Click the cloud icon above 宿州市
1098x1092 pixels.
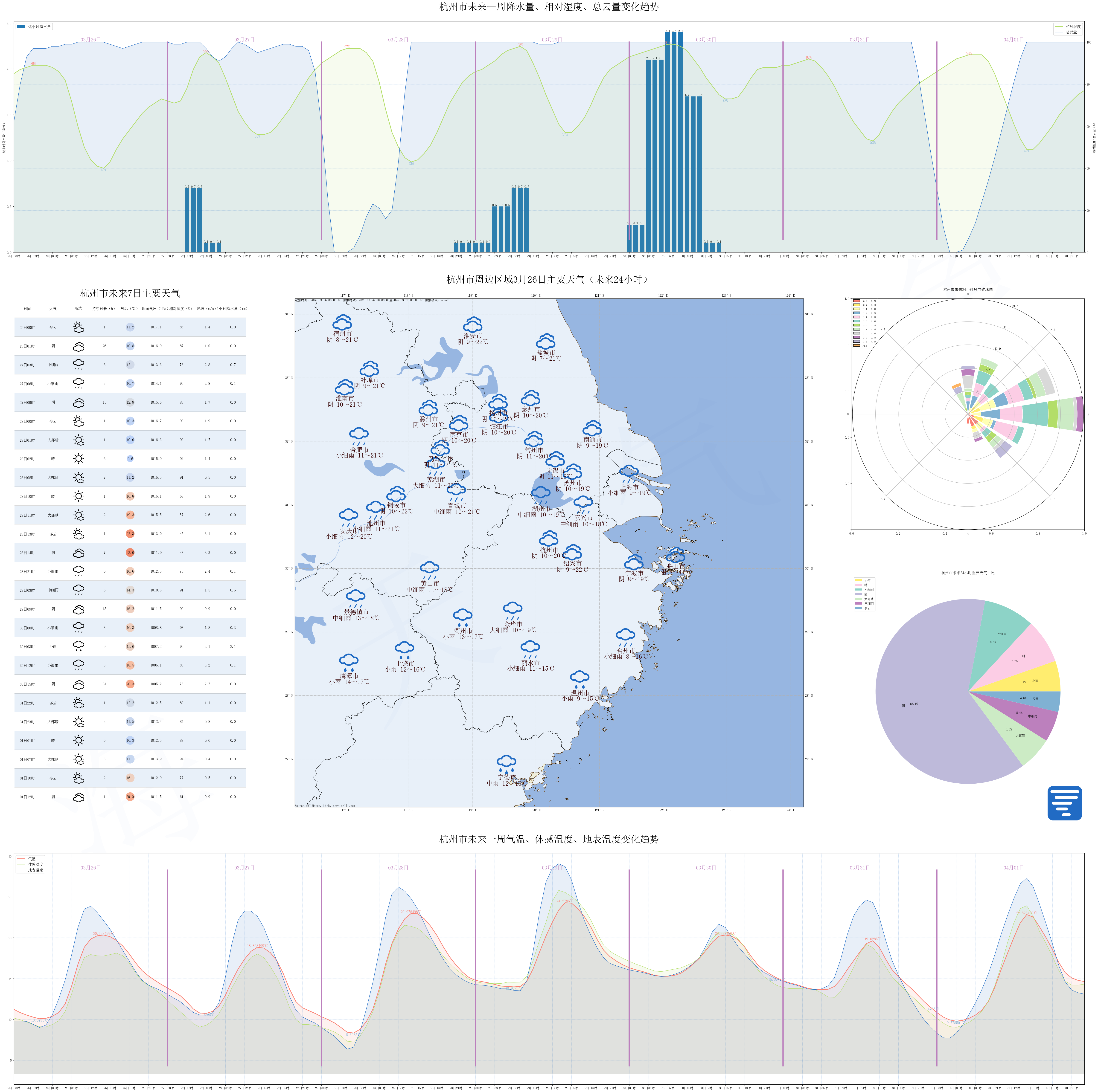coord(342,322)
